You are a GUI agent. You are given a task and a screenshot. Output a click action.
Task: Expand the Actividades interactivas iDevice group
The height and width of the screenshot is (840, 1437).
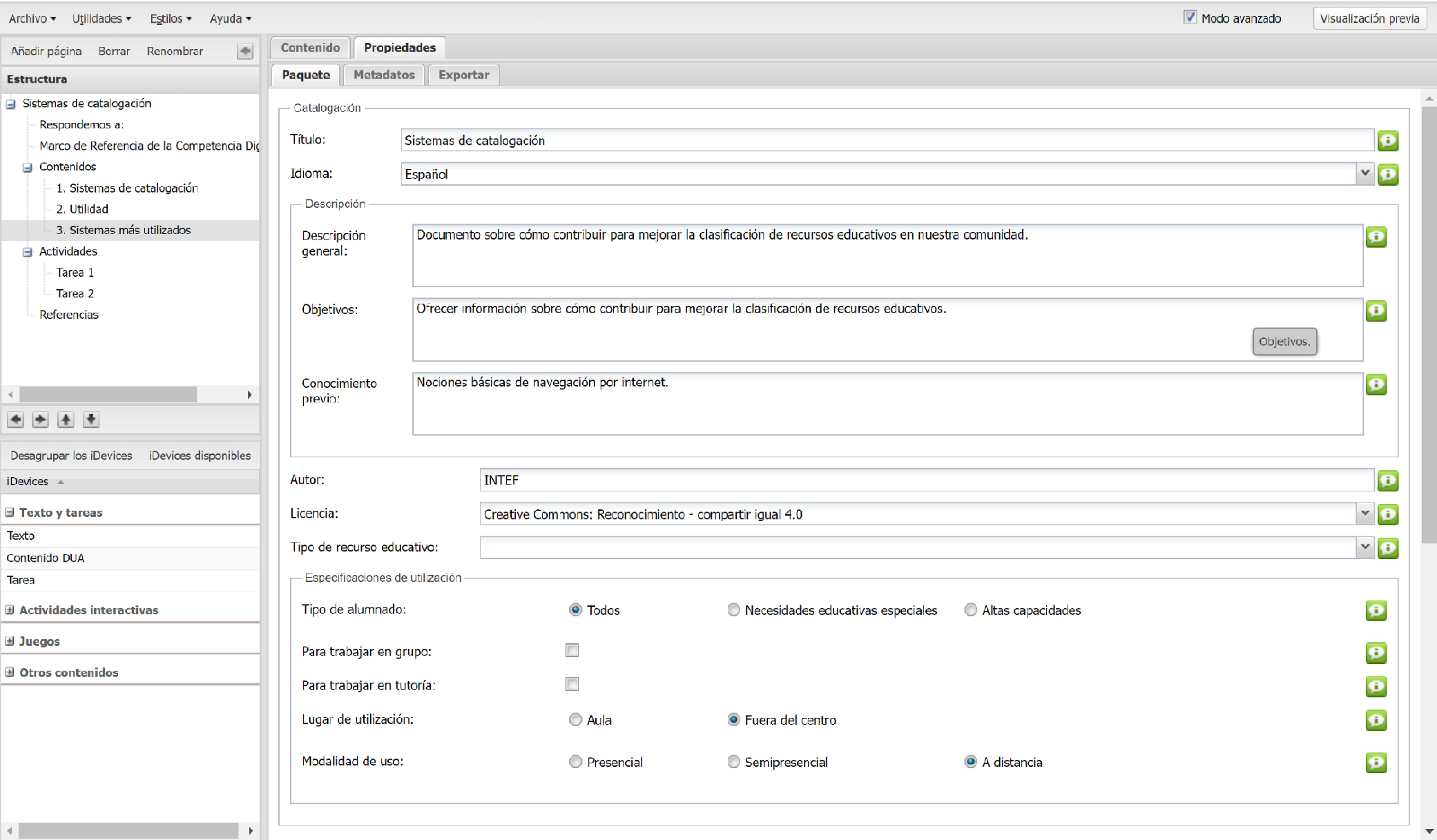10,610
